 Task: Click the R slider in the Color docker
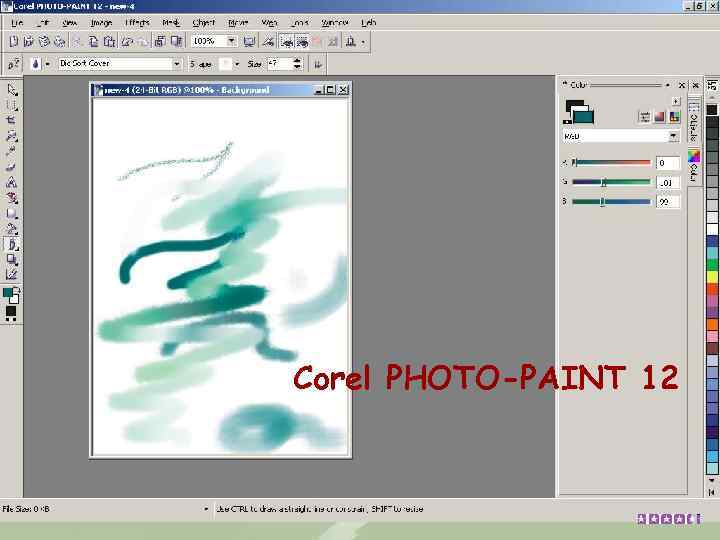pyautogui.click(x=612, y=163)
